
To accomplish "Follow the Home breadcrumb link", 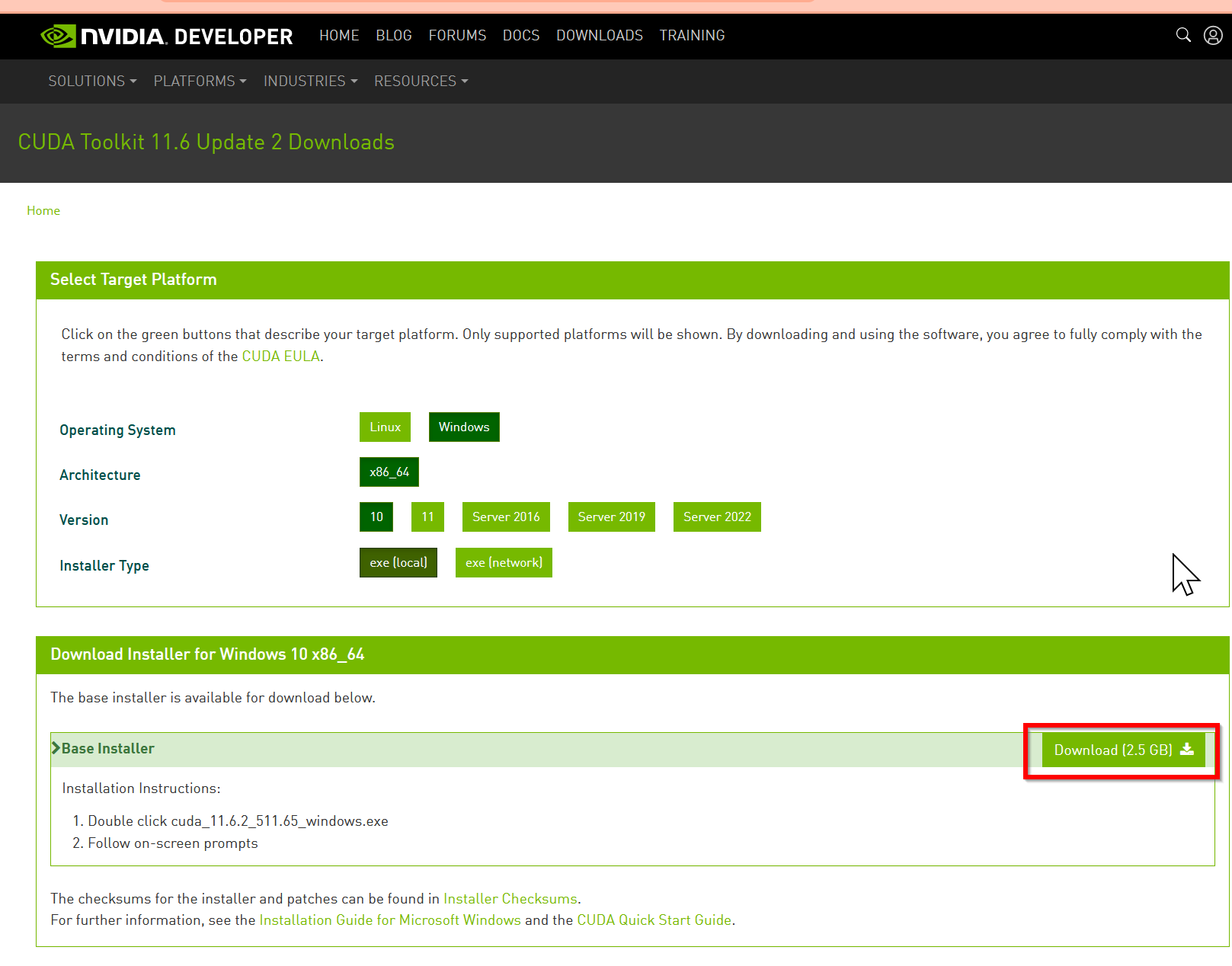I will pos(43,211).
